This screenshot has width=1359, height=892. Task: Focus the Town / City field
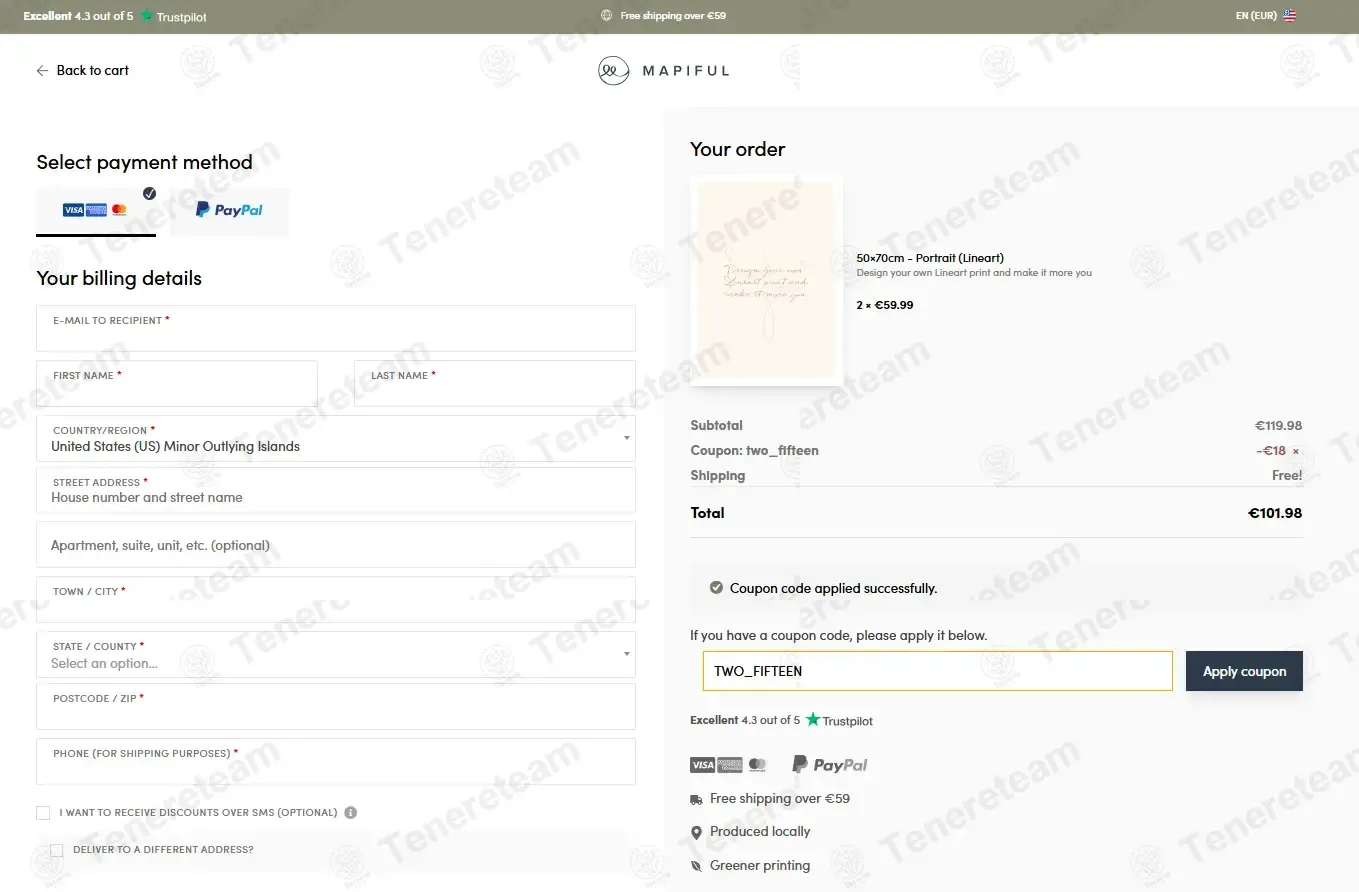tap(336, 600)
